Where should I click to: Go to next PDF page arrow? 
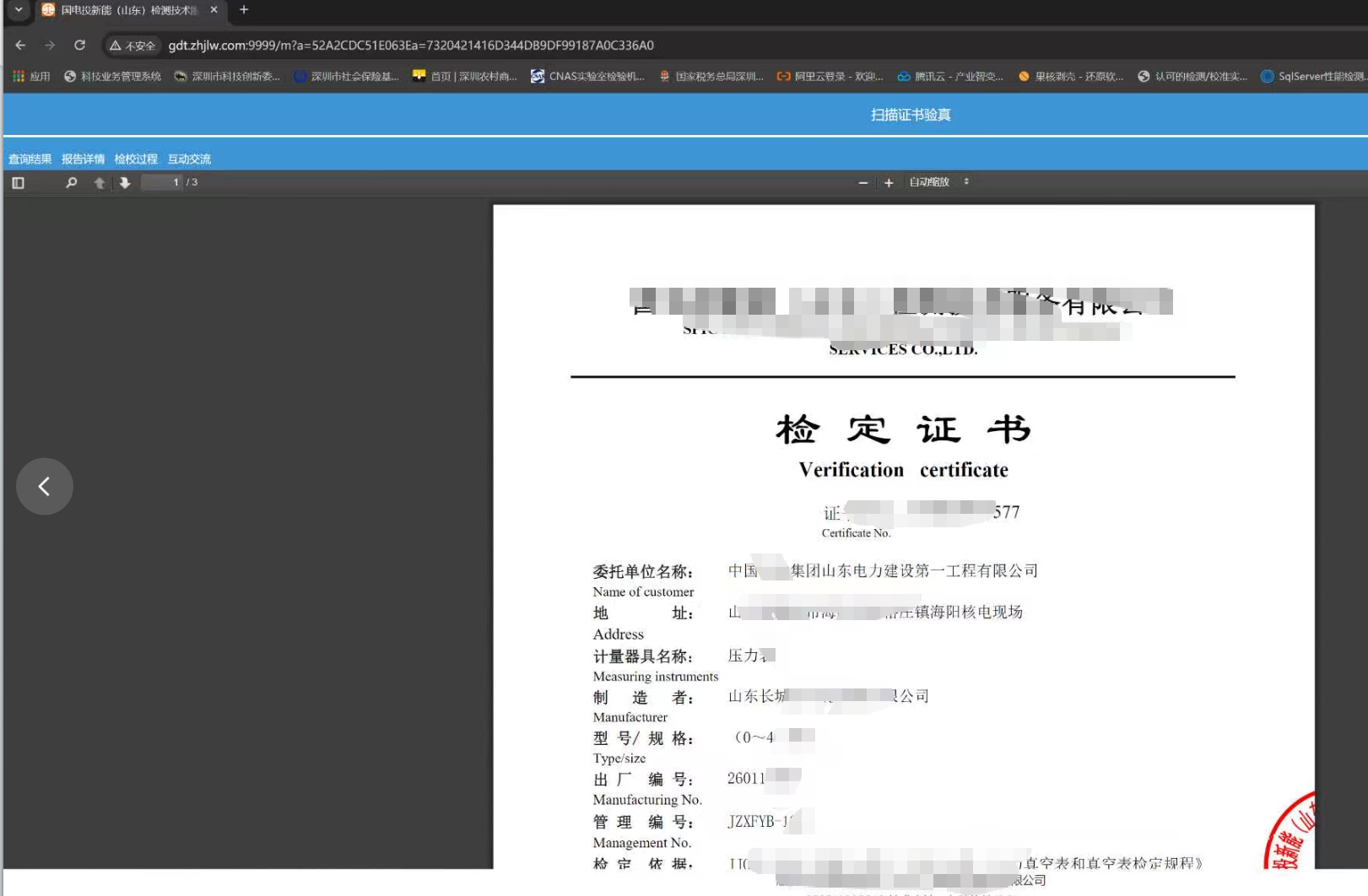(125, 182)
